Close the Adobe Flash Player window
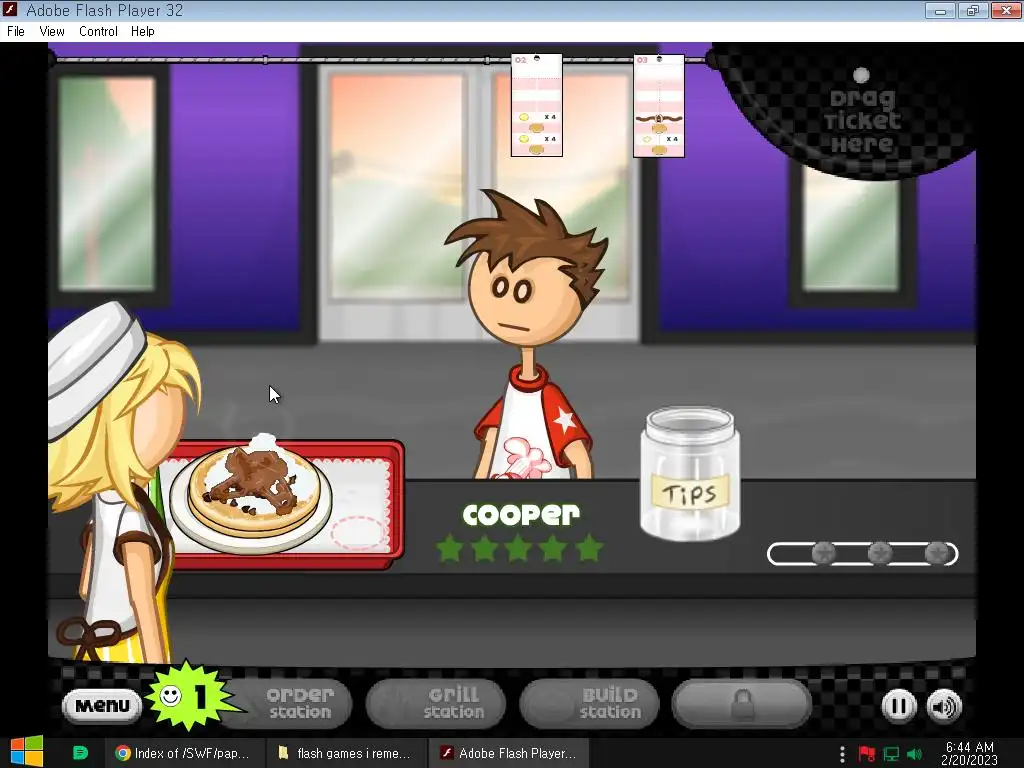The width and height of the screenshot is (1024, 768). 1006,10
